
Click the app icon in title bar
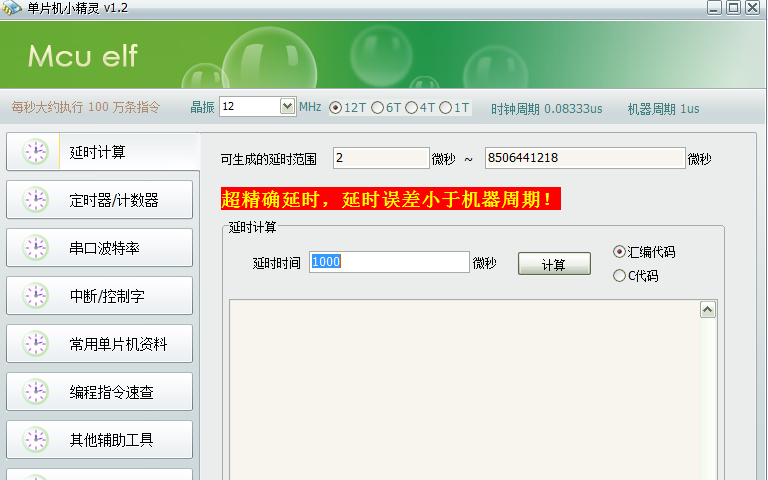tap(11, 8)
